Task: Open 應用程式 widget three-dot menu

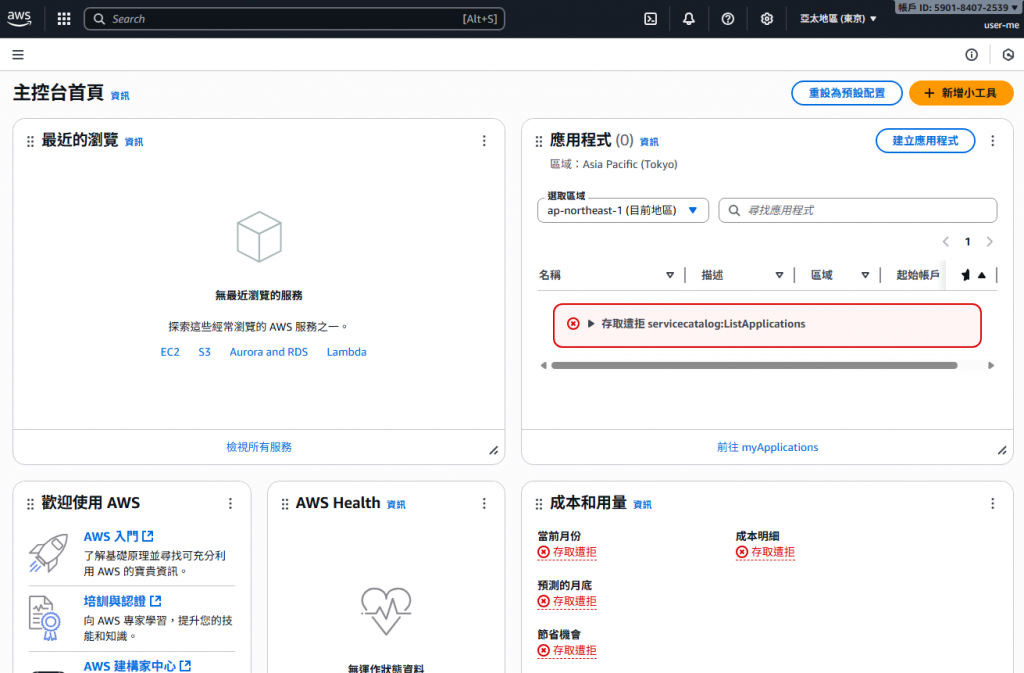Action: coord(993,140)
